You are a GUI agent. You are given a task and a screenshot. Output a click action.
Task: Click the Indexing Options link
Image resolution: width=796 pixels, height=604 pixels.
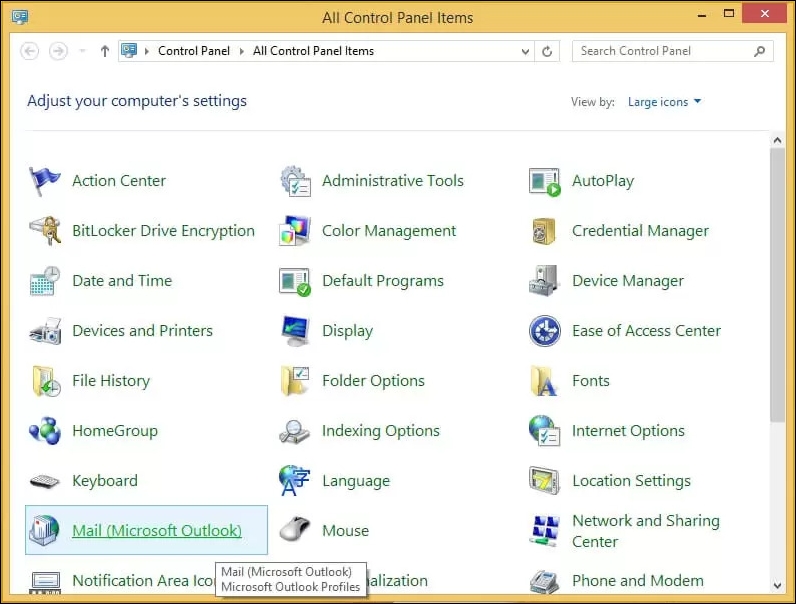[381, 430]
